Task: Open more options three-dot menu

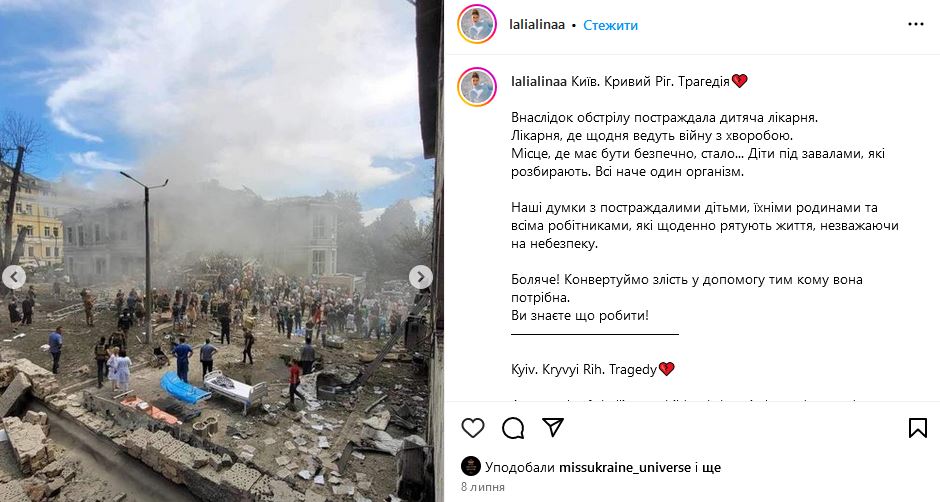Action: (915, 25)
